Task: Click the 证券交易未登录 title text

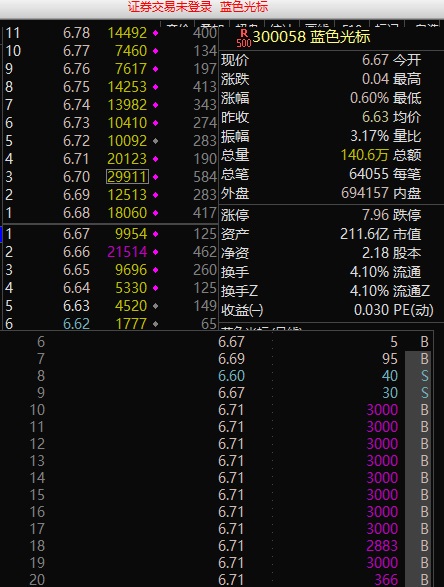Action: pyautogui.click(x=170, y=7)
